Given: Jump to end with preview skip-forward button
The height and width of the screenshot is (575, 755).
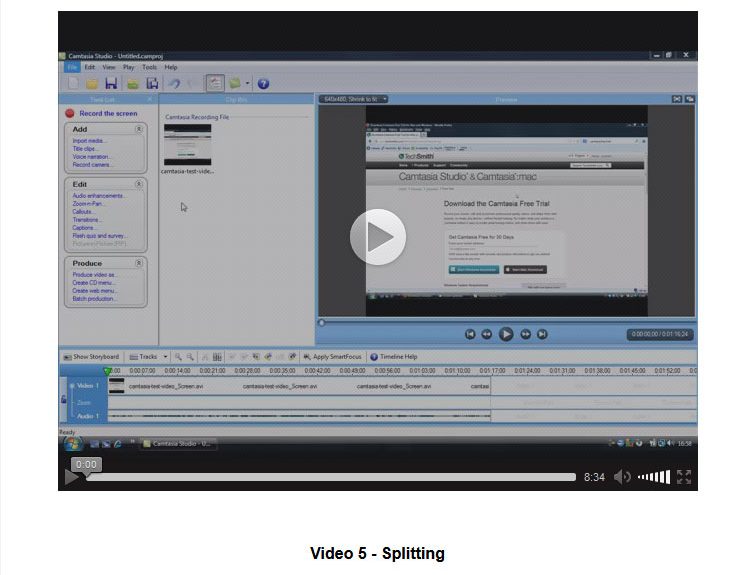Looking at the screenshot, I should 542,334.
